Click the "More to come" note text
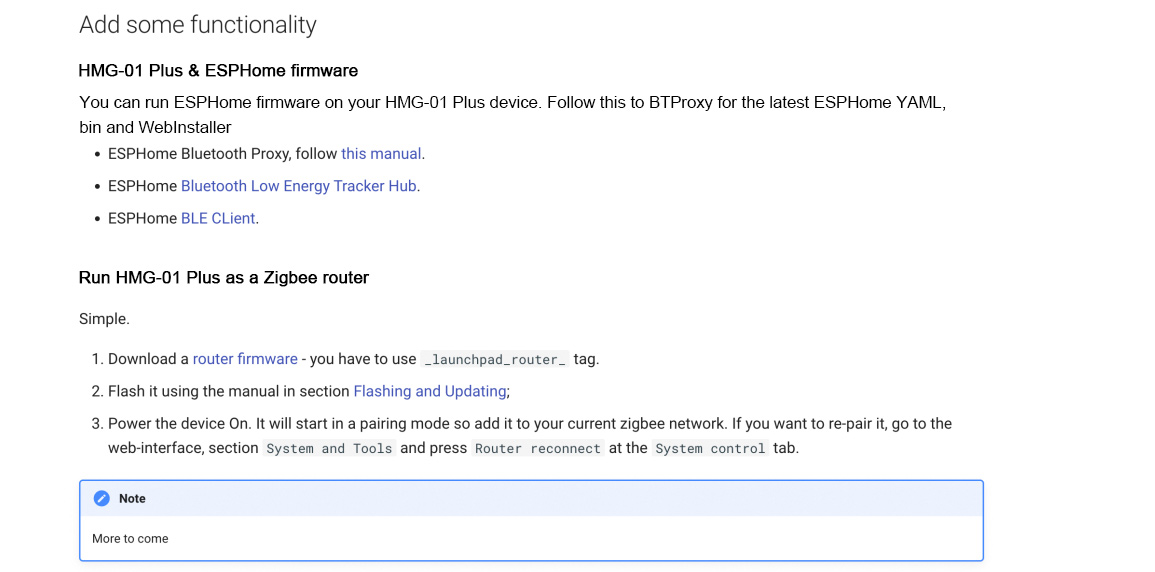This screenshot has height=572, width=1155. coord(130,539)
